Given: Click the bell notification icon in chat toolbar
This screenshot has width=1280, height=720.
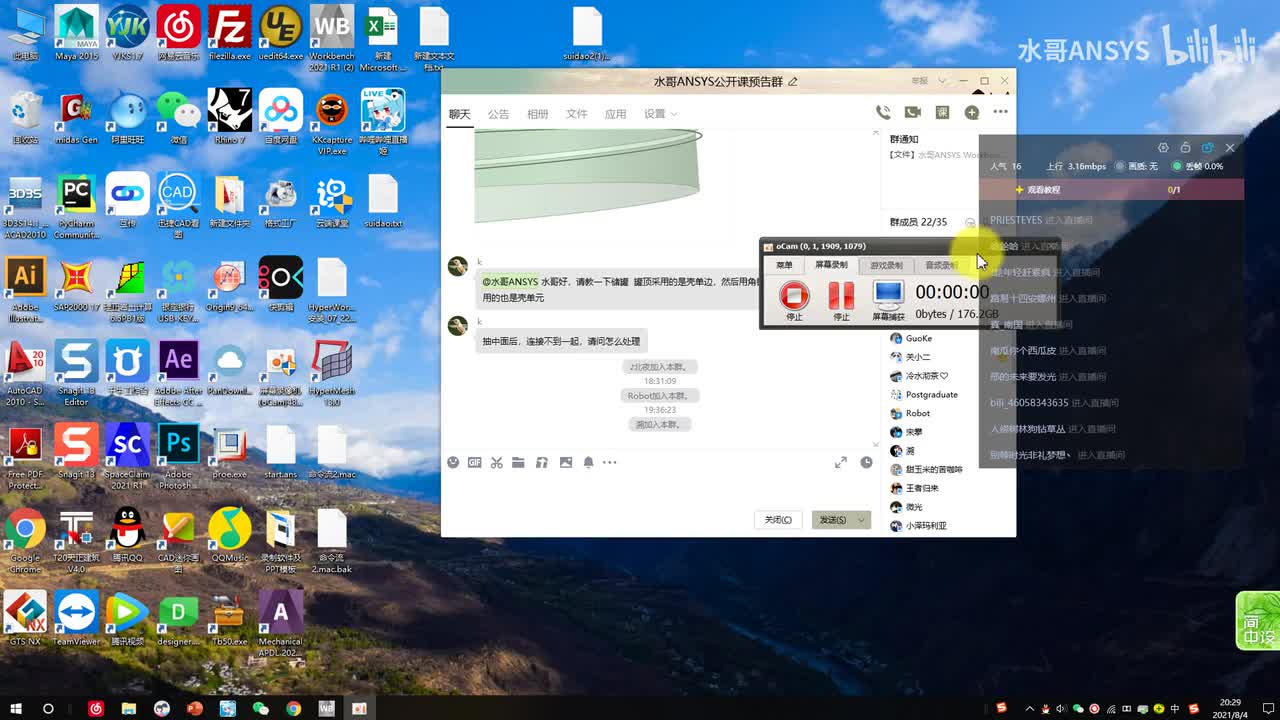Looking at the screenshot, I should click(x=588, y=462).
